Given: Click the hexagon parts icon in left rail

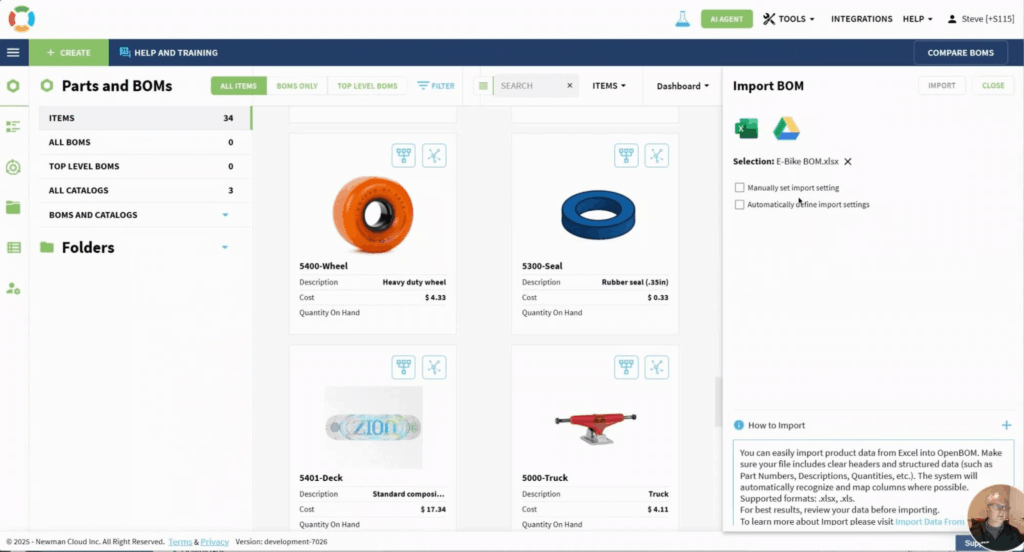Looking at the screenshot, I should coord(13,86).
